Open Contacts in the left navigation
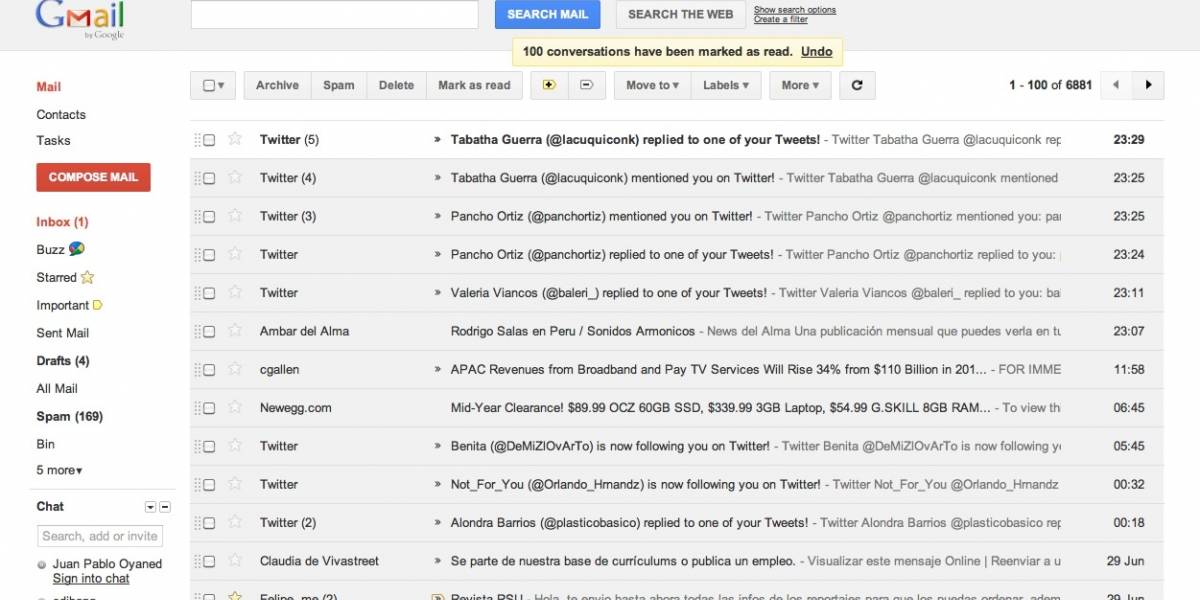This screenshot has height=600, width=1200. pos(61,115)
